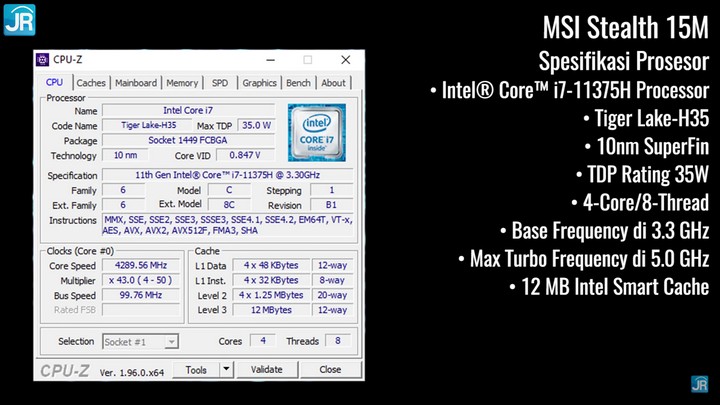Switch to the Memory tab
Viewport: 720px width, 405px height.
182,83
